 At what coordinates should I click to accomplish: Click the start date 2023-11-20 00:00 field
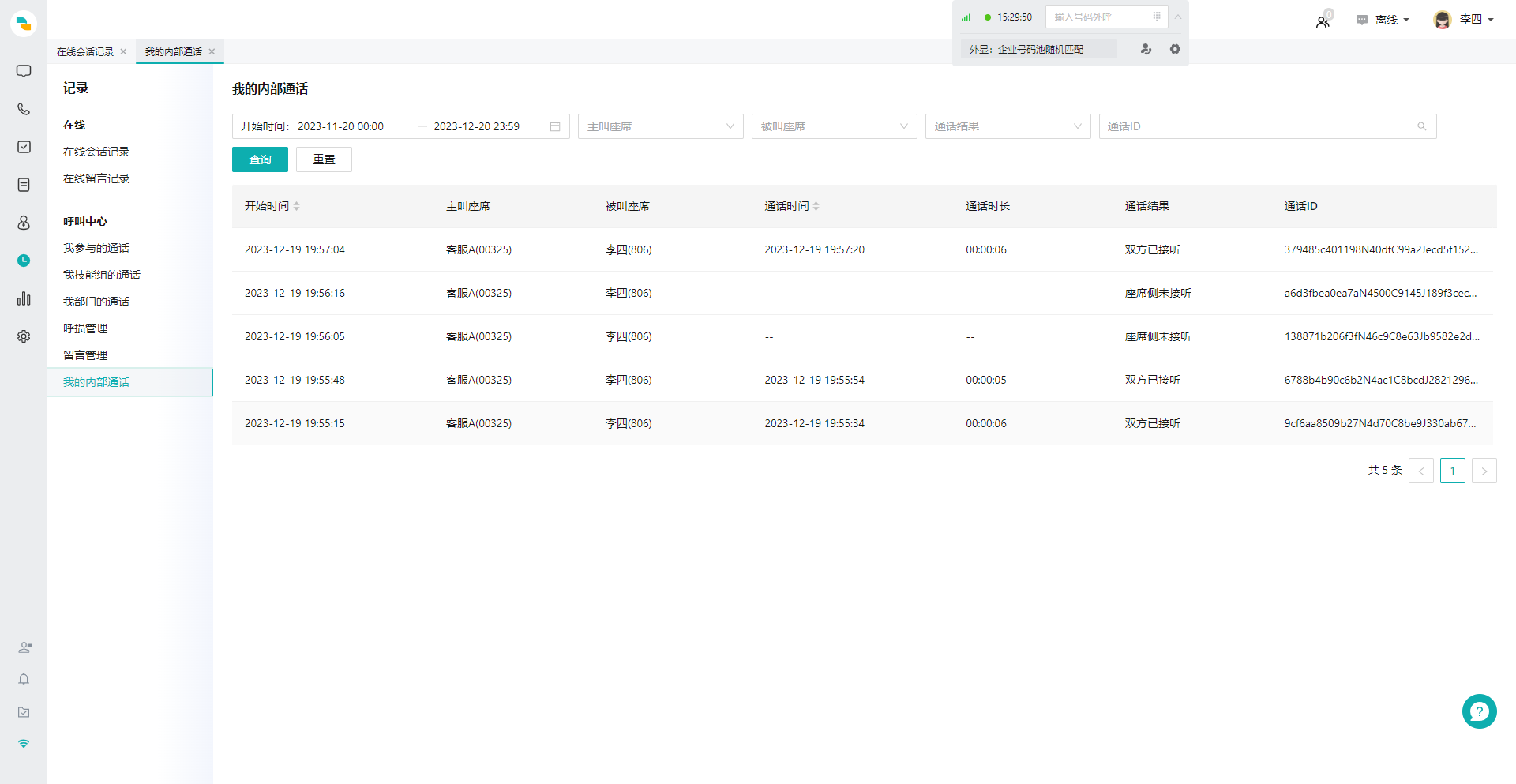[340, 126]
